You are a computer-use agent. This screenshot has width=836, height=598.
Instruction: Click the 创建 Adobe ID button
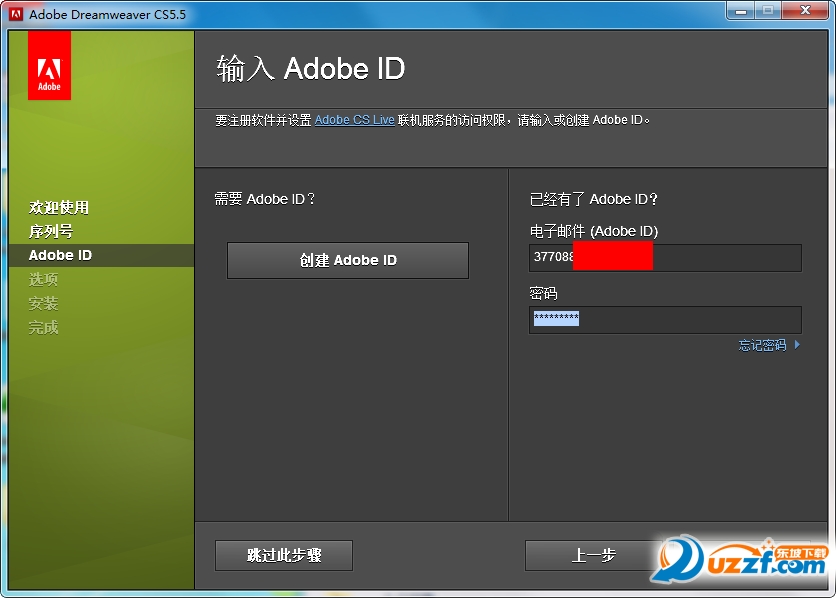click(x=348, y=260)
